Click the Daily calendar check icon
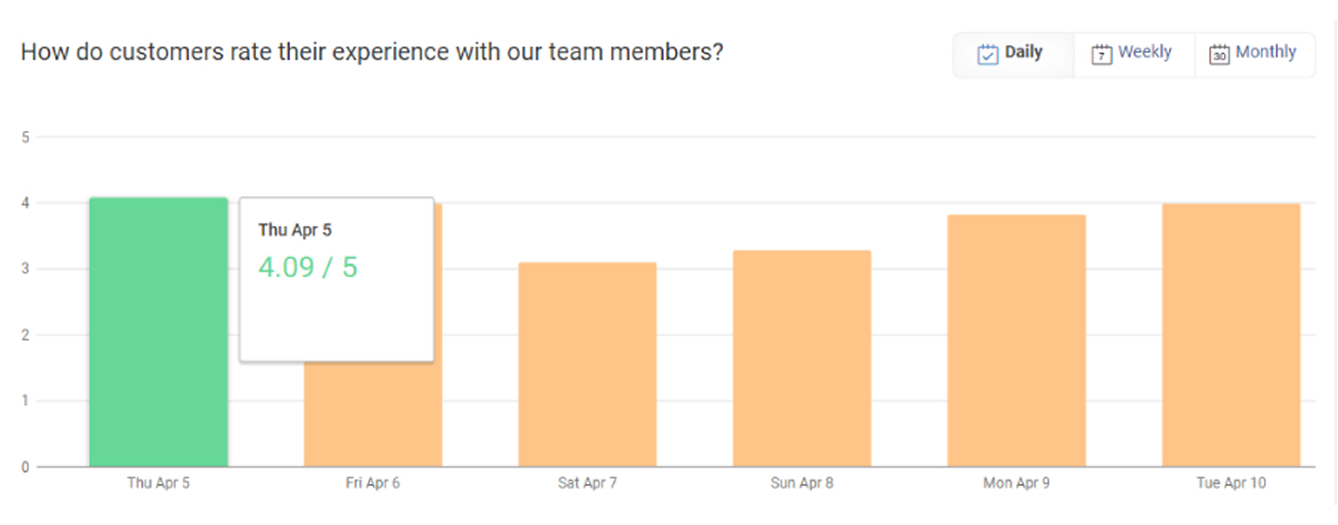Viewport: 1338px width, 525px height. [988, 54]
